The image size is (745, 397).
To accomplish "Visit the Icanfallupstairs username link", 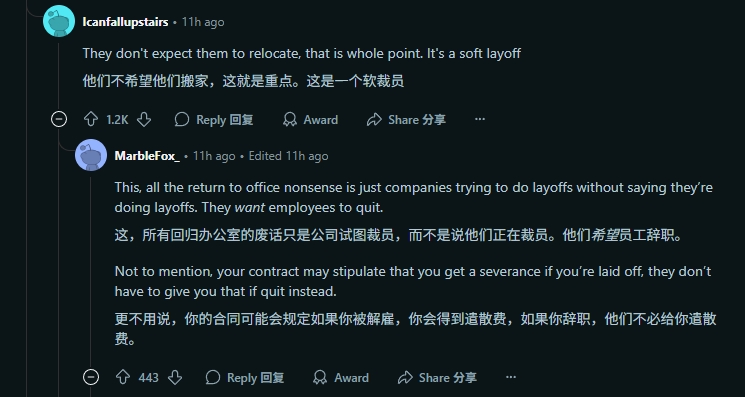I will pos(125,22).
